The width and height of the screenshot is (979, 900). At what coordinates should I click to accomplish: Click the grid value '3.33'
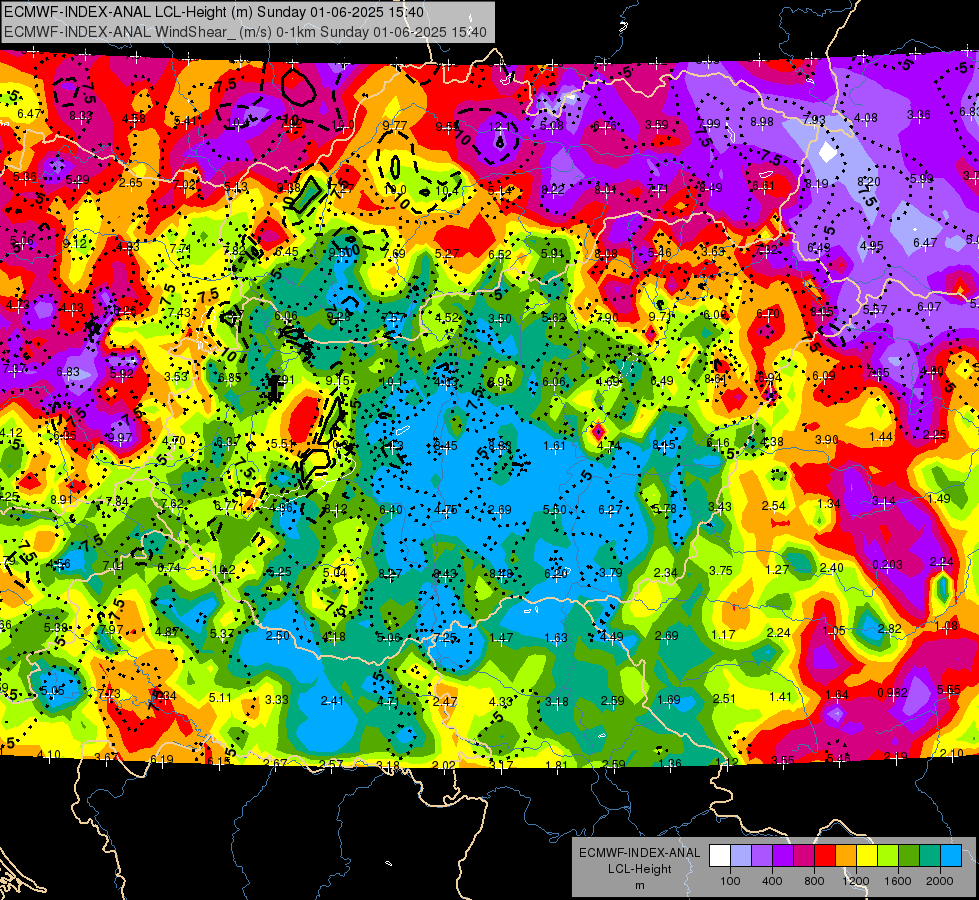tap(277, 700)
